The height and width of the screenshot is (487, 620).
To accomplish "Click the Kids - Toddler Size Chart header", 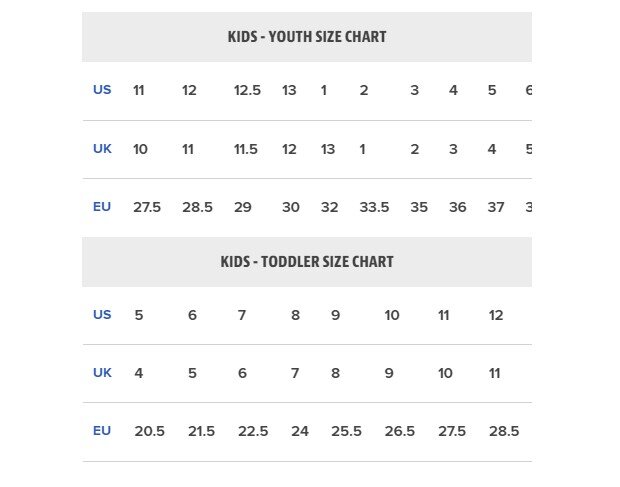I will (x=307, y=262).
